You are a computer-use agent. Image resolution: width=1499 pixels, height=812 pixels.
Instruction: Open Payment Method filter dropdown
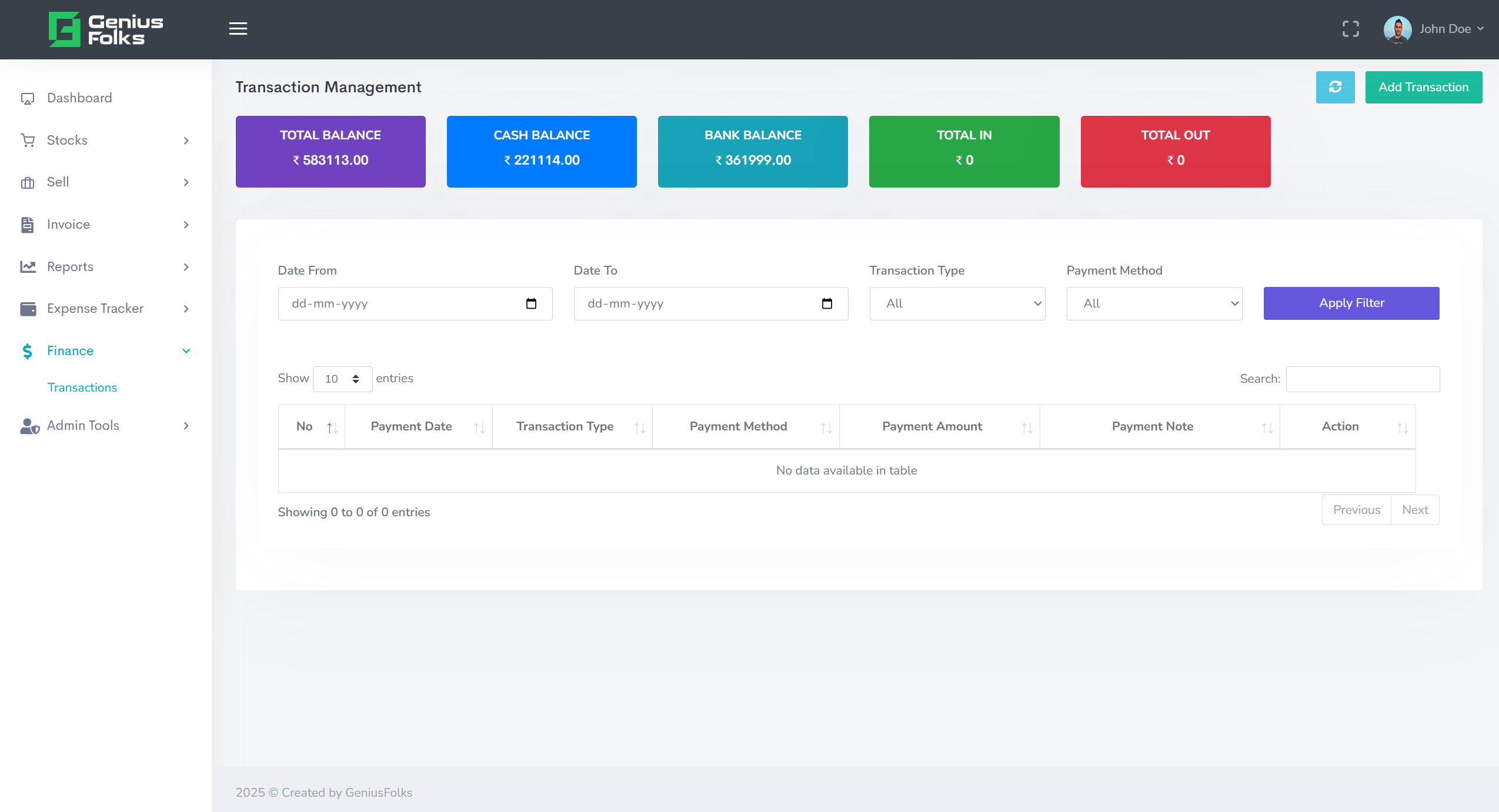coord(1154,303)
